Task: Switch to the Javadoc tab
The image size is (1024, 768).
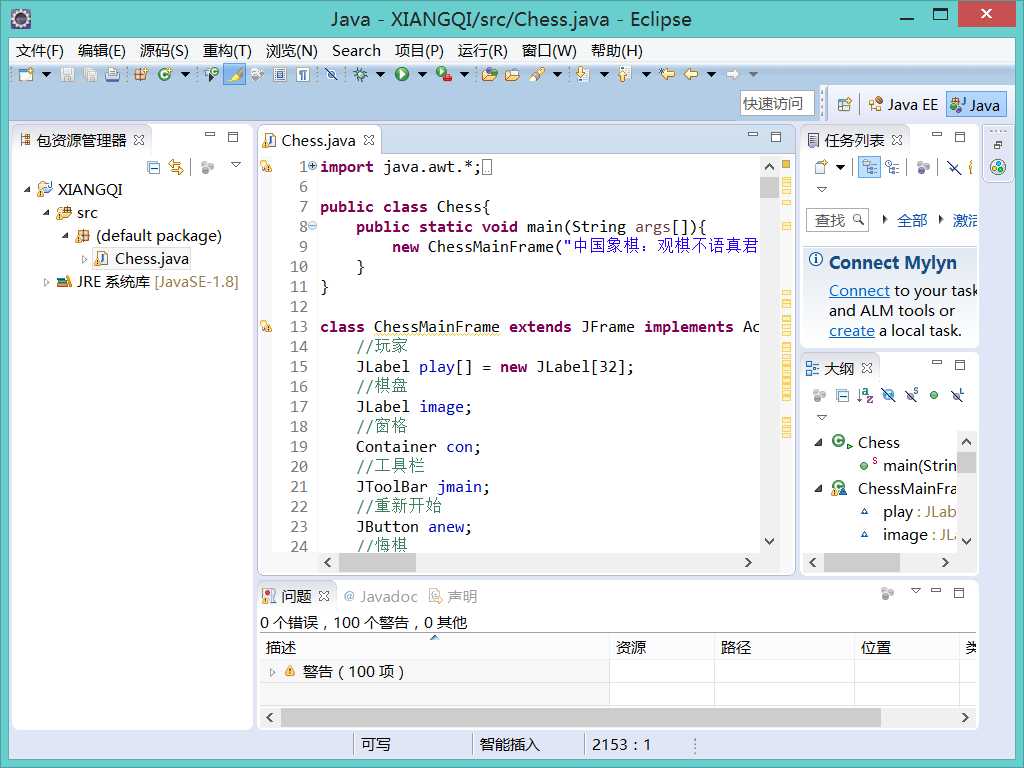Action: coord(381,596)
